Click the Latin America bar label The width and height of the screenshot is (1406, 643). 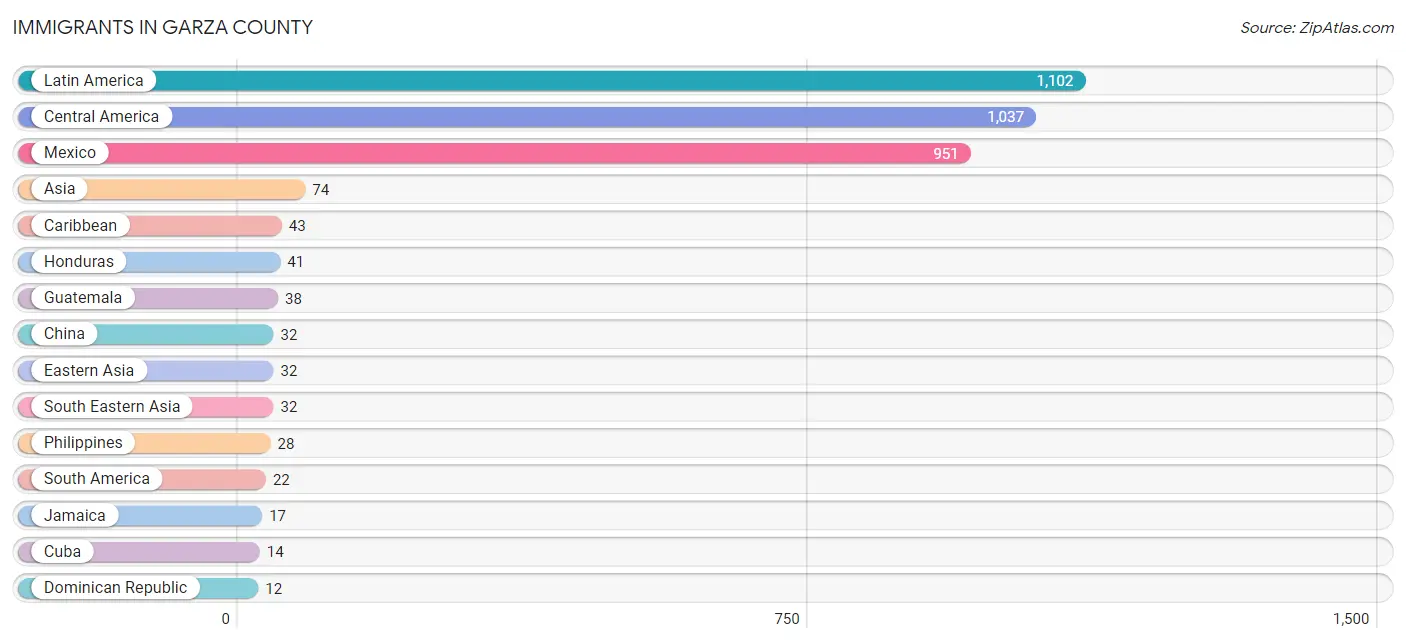[93, 80]
